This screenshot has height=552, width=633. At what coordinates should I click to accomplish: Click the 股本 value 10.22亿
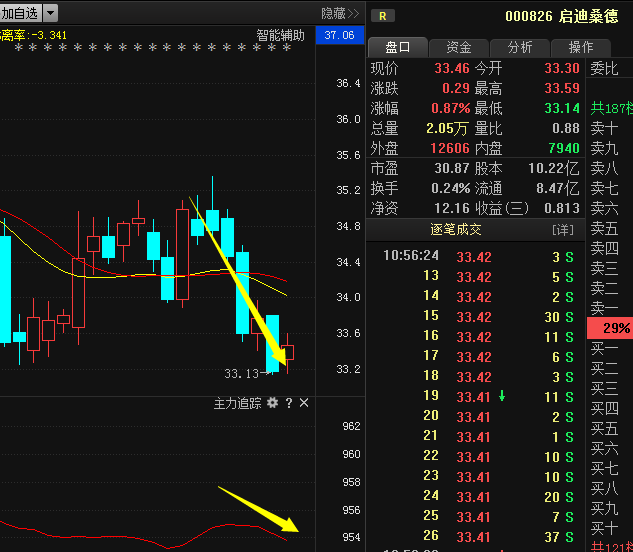tap(554, 168)
